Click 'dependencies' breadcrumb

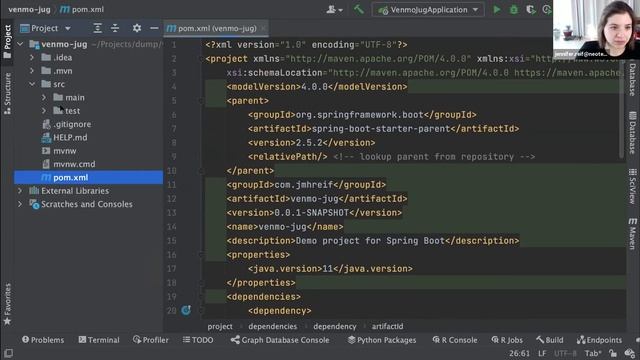(x=273, y=327)
